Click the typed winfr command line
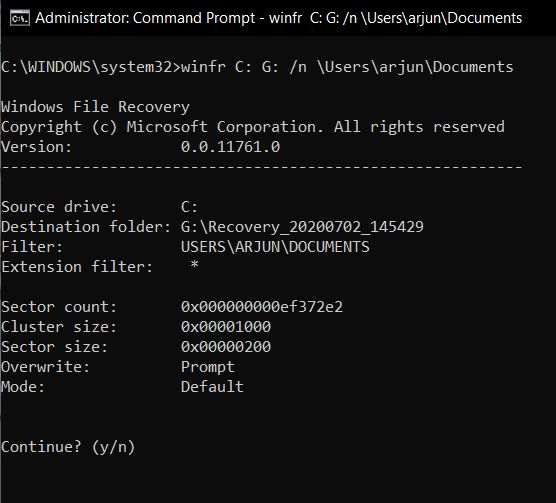 point(348,67)
